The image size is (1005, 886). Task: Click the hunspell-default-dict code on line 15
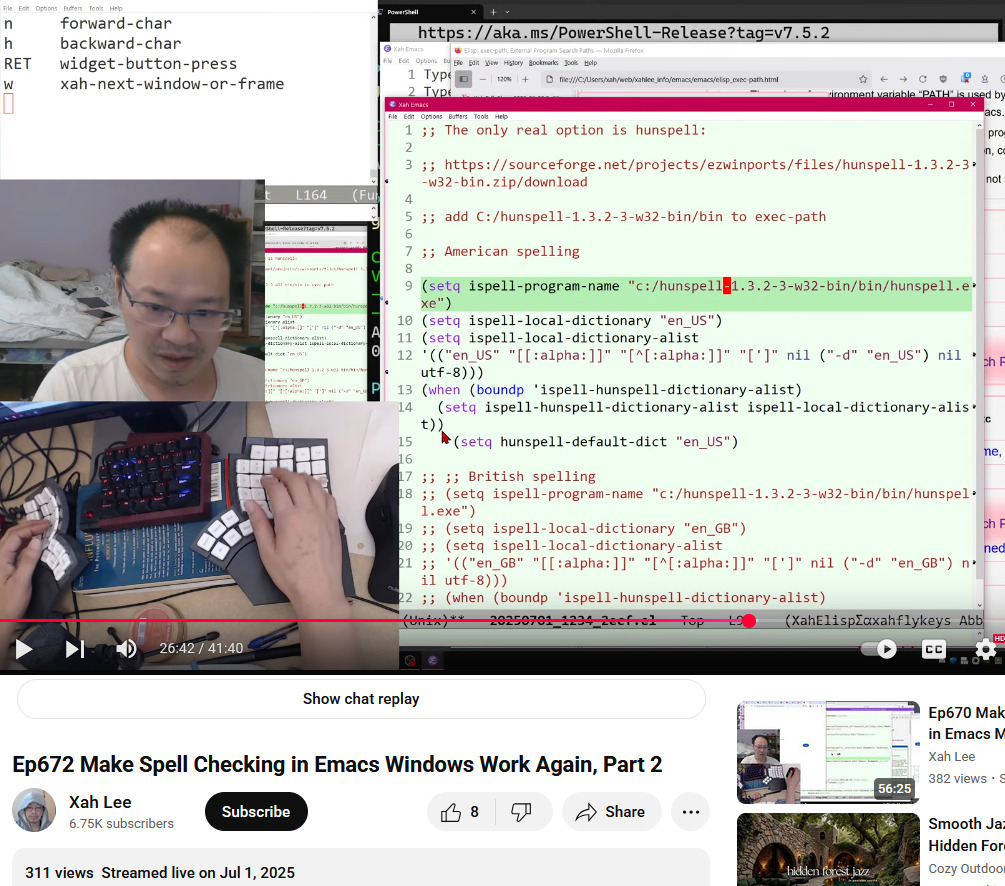596,442
